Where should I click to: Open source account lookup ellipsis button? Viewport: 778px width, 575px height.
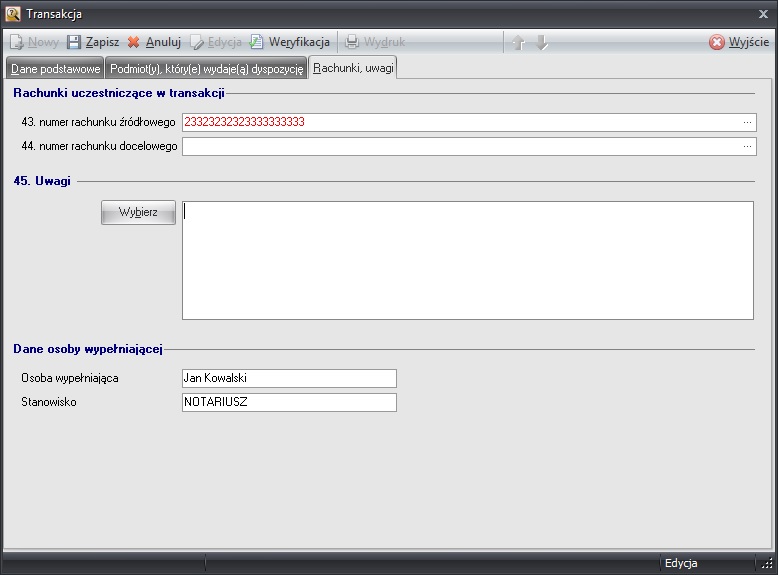747,122
